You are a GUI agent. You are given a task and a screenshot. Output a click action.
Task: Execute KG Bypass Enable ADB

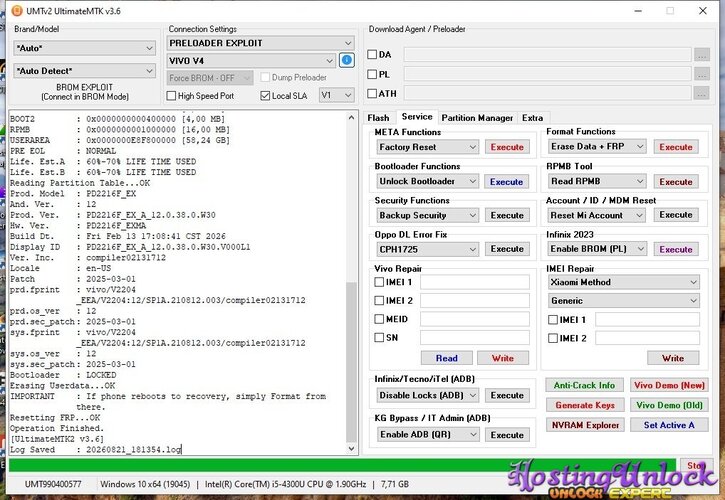coord(507,435)
